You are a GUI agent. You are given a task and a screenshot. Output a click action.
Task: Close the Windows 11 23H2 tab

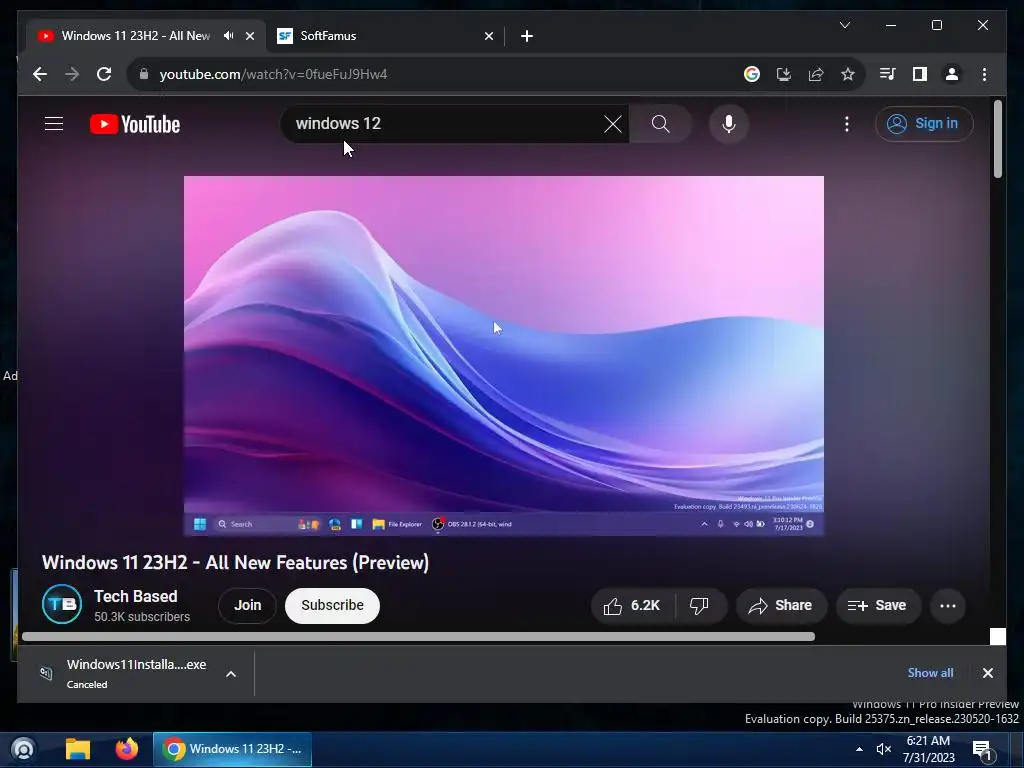click(249, 36)
